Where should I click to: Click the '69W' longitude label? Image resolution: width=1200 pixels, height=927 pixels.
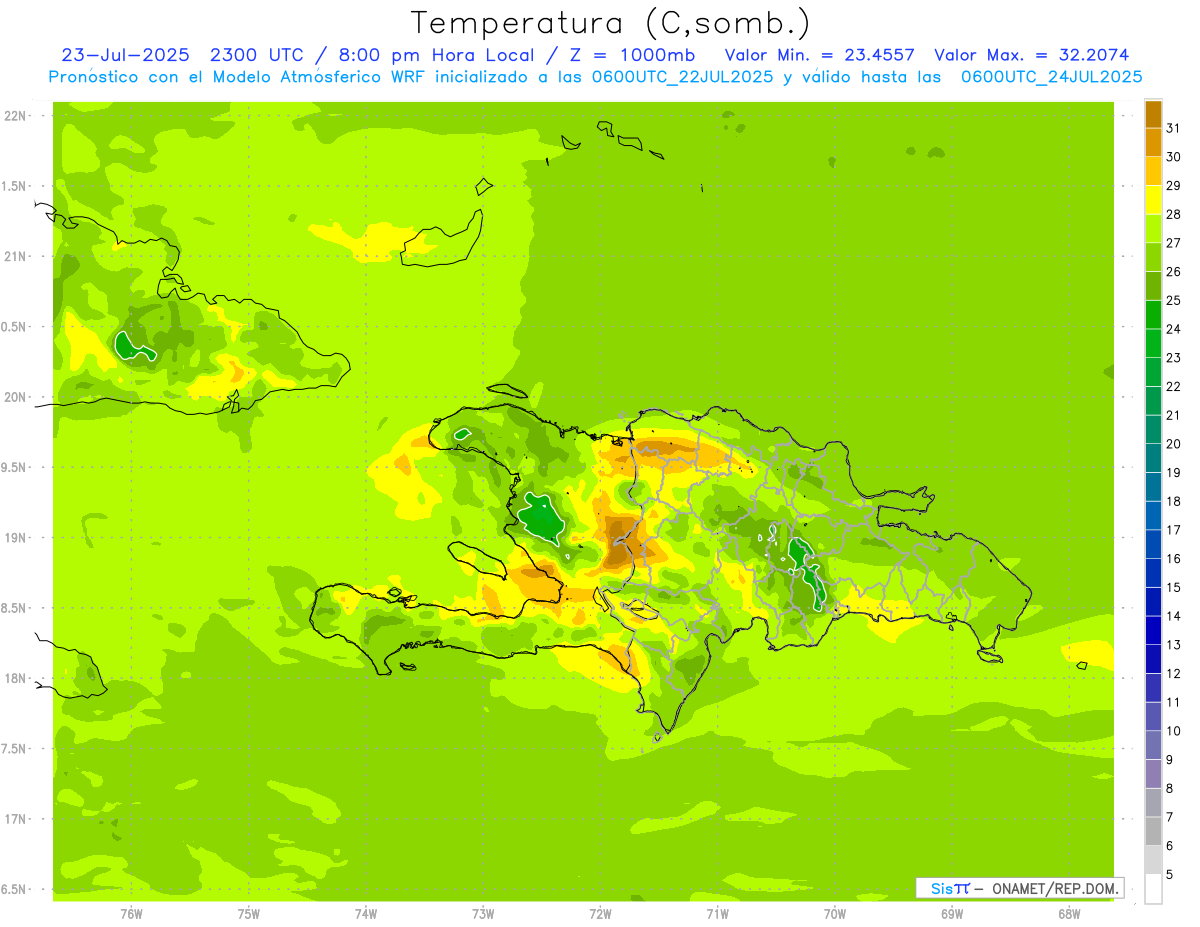coord(952,914)
